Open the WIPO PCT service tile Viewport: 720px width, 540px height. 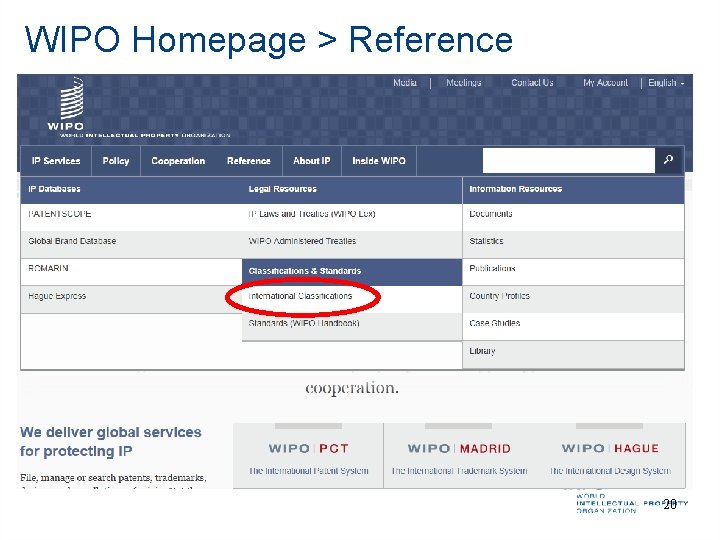click(309, 456)
